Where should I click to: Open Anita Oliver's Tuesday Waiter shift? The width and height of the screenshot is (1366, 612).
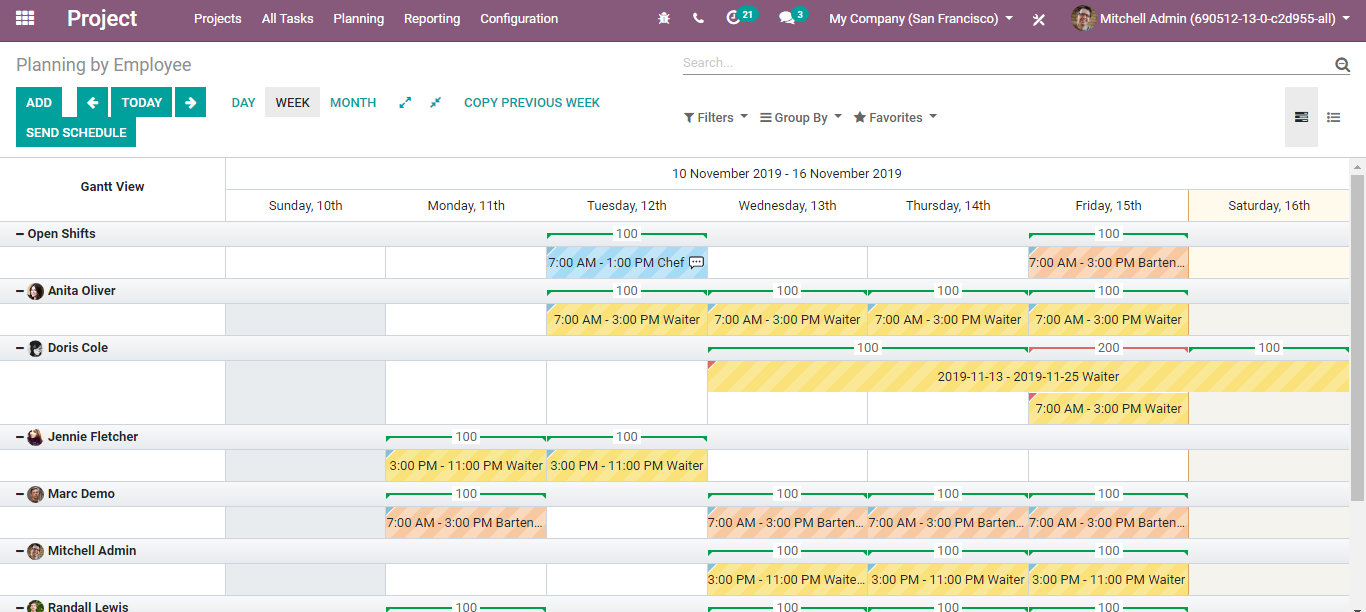pyautogui.click(x=627, y=320)
